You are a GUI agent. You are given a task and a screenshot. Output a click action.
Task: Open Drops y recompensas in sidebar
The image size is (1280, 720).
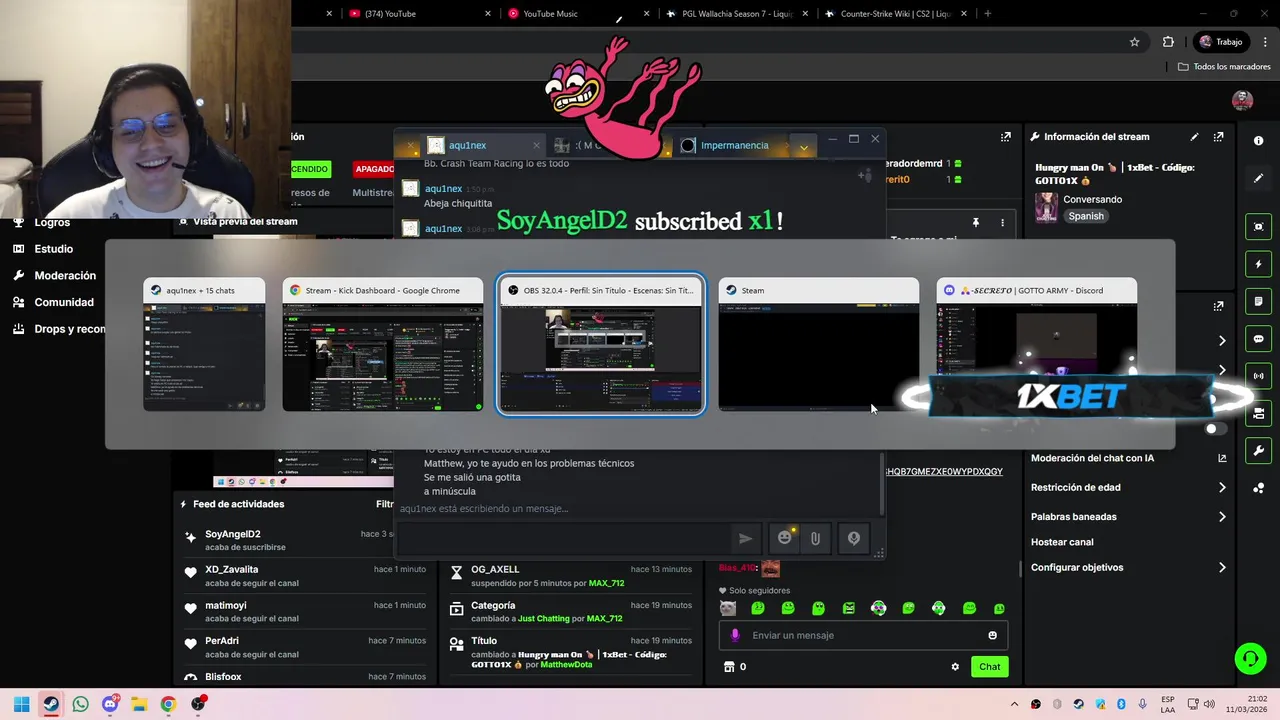click(x=60, y=329)
